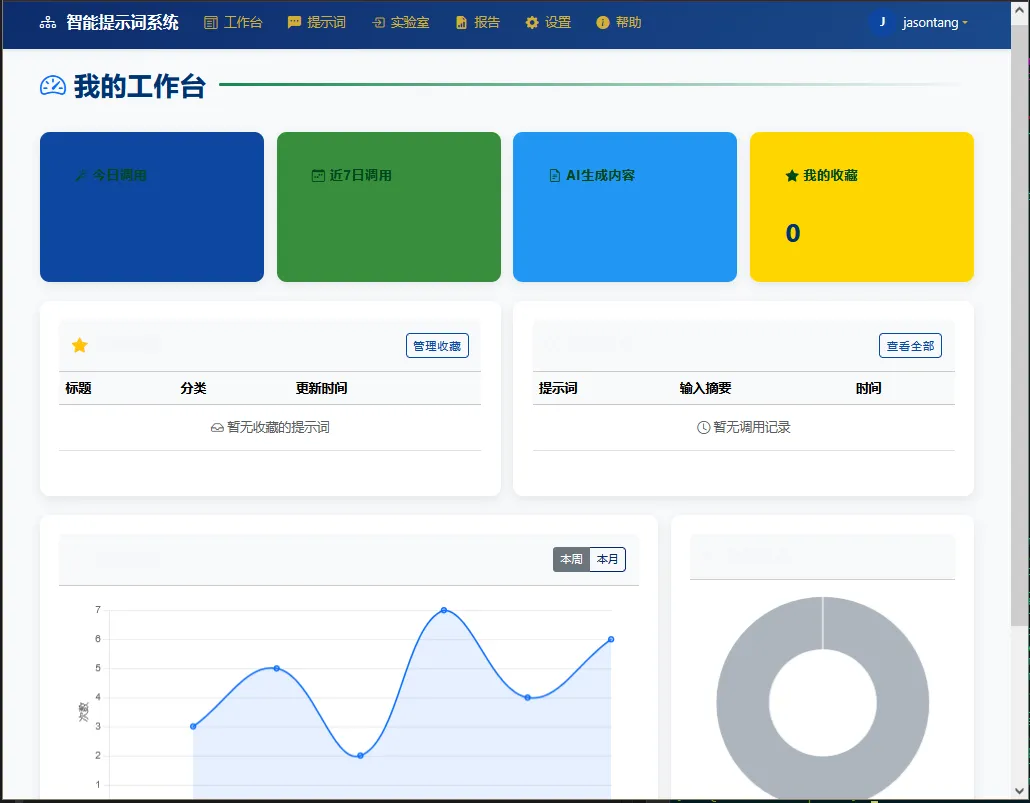
Task: Click the yellow star icon left of 管理收藏
Action: (79, 345)
